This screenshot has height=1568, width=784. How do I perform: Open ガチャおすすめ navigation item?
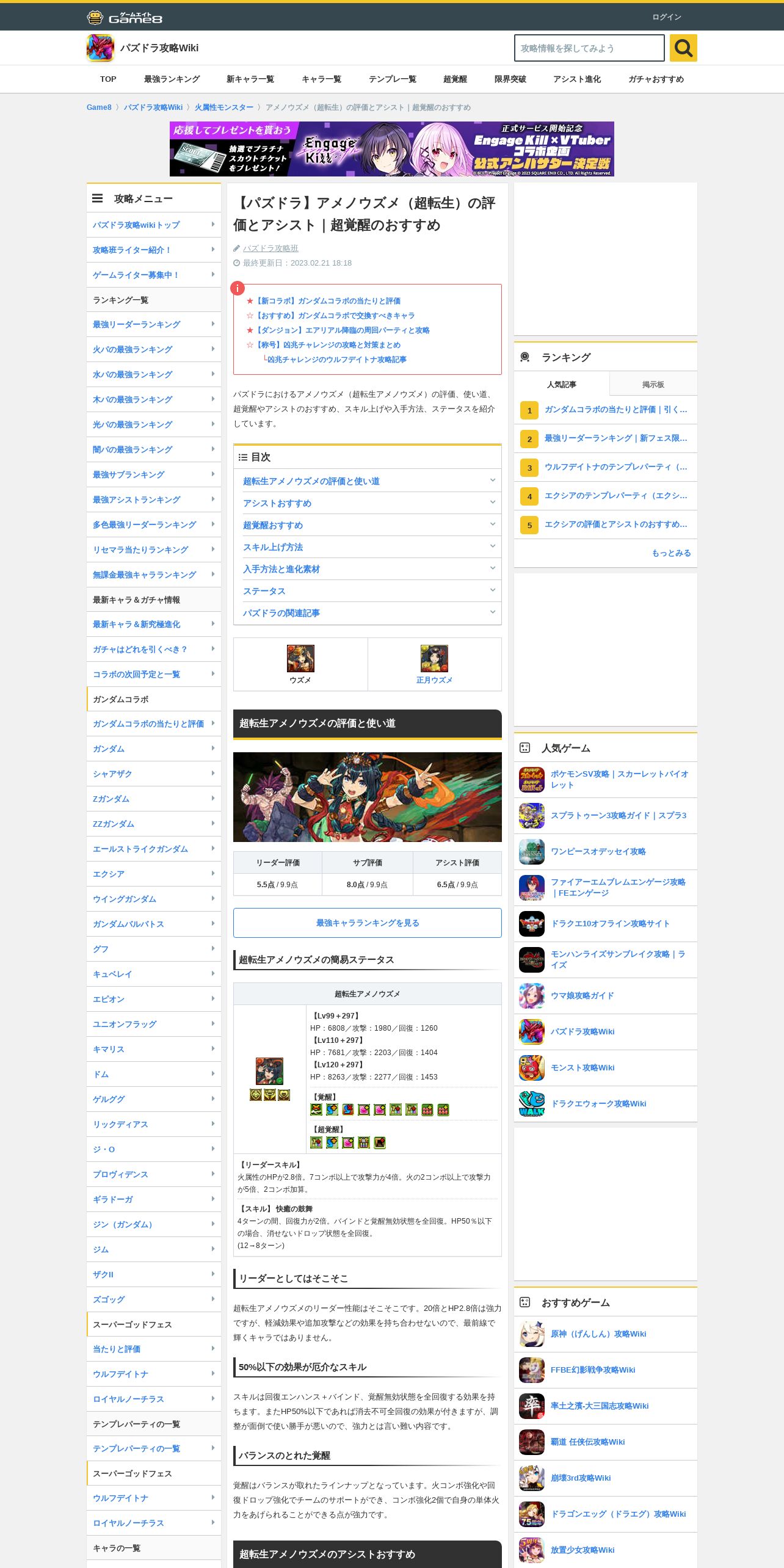pos(656,79)
